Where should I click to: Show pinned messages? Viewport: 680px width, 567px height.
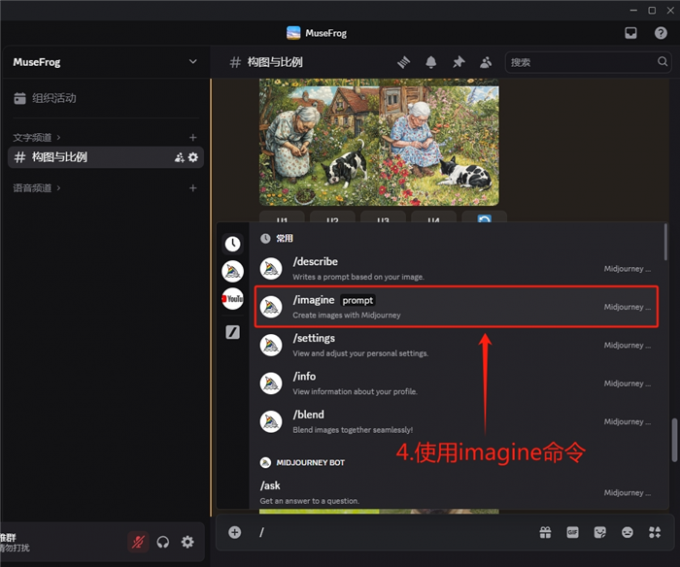coord(458,62)
